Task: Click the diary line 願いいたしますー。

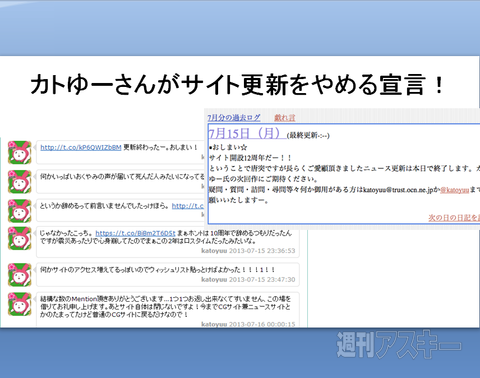Action: 239,200
